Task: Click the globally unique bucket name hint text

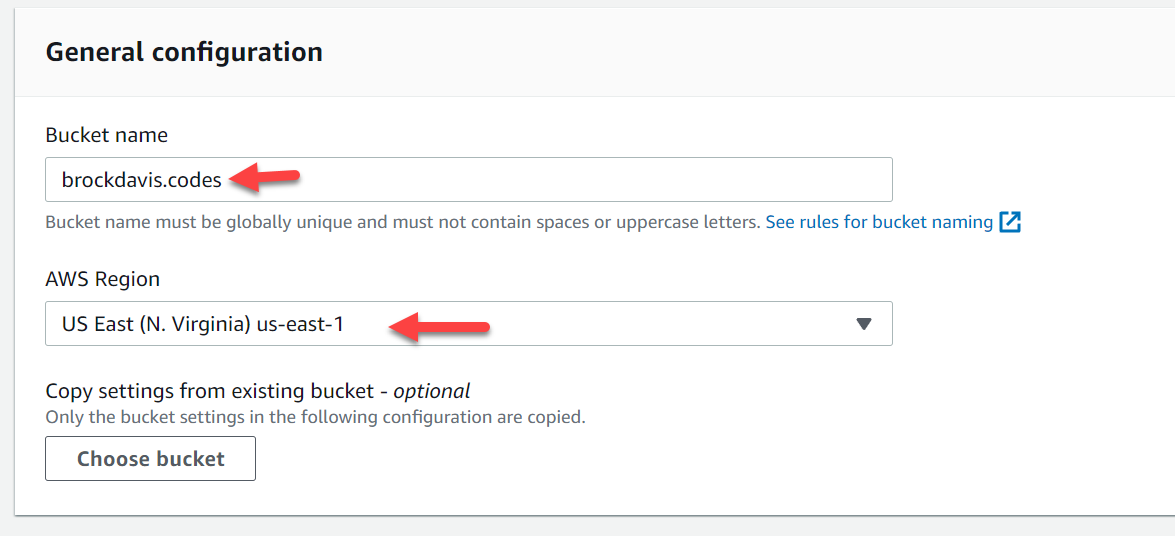Action: pyautogui.click(x=403, y=223)
